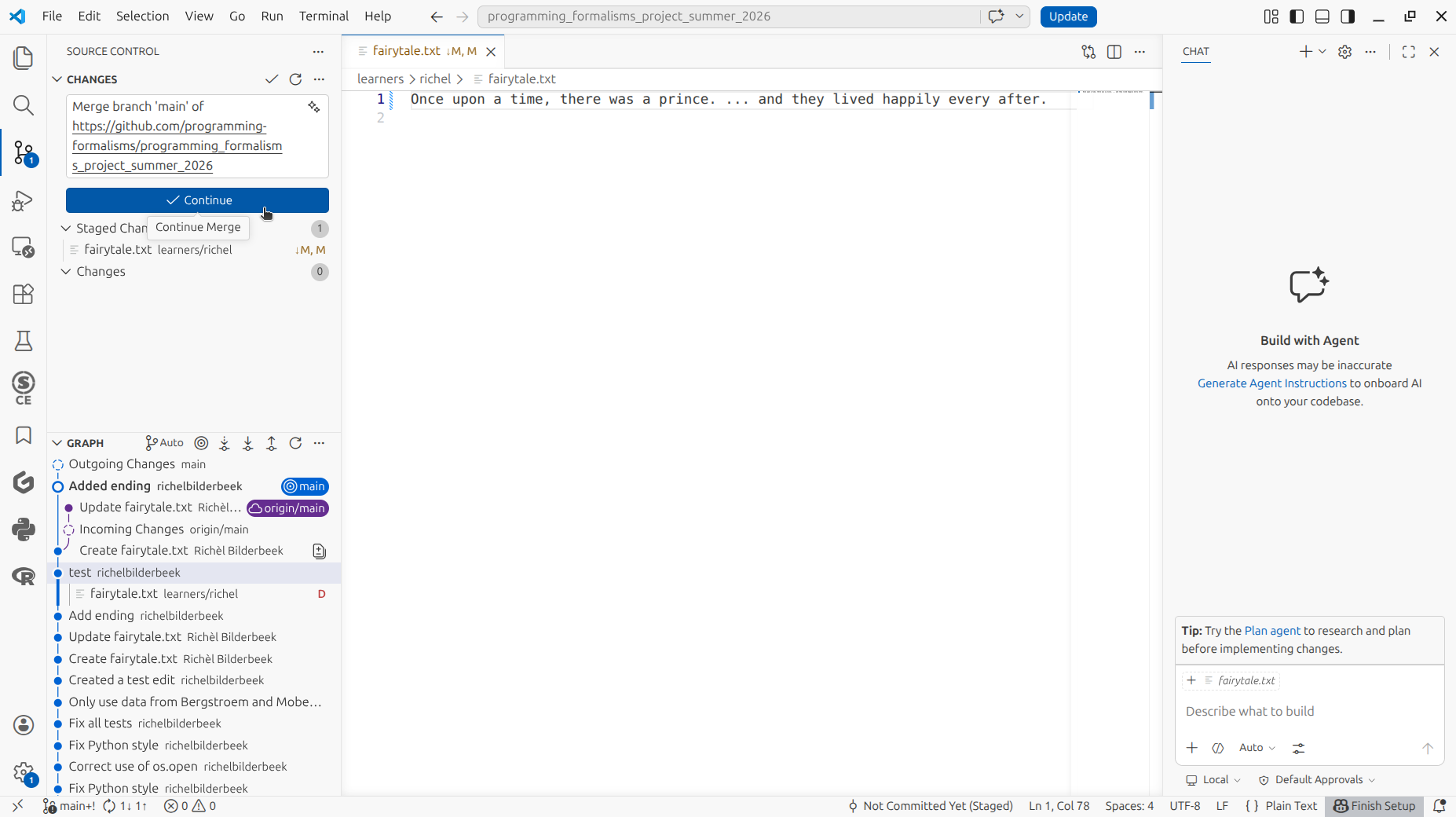Collapse the Staged Changes group
1456x817 pixels.
pos(66,229)
